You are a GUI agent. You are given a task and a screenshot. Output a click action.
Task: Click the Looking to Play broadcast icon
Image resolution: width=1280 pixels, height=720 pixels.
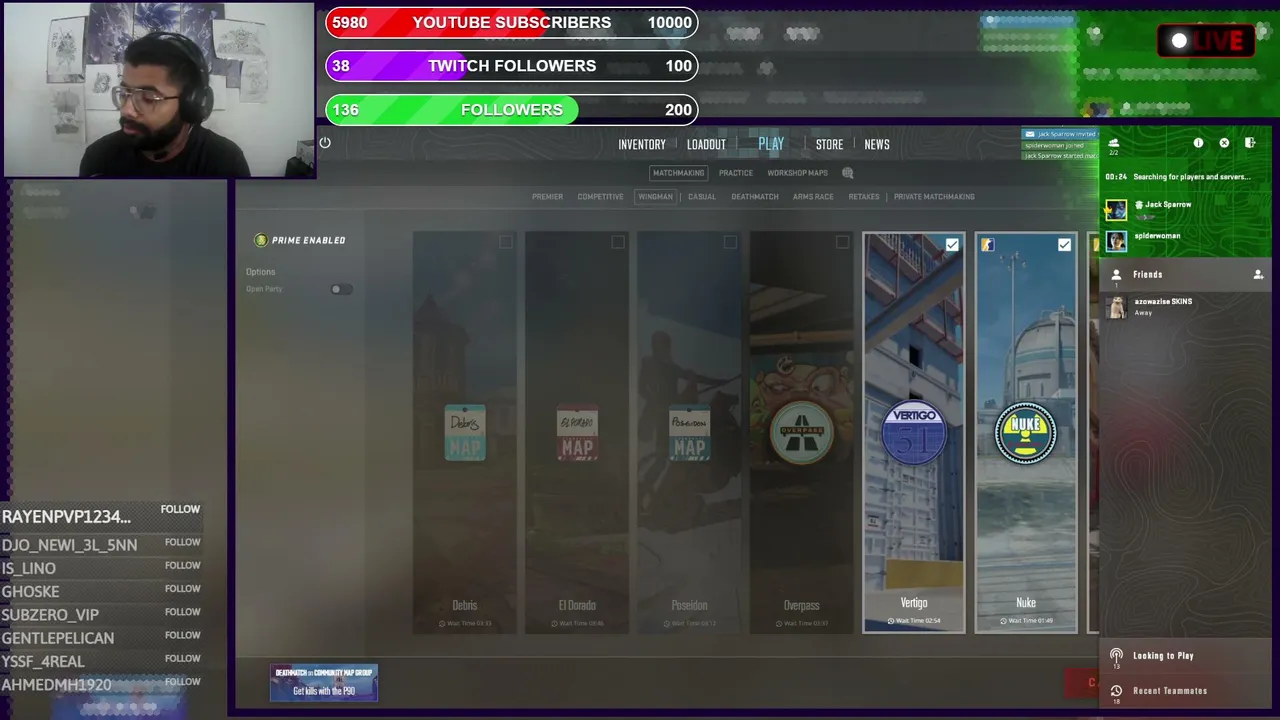point(1116,656)
